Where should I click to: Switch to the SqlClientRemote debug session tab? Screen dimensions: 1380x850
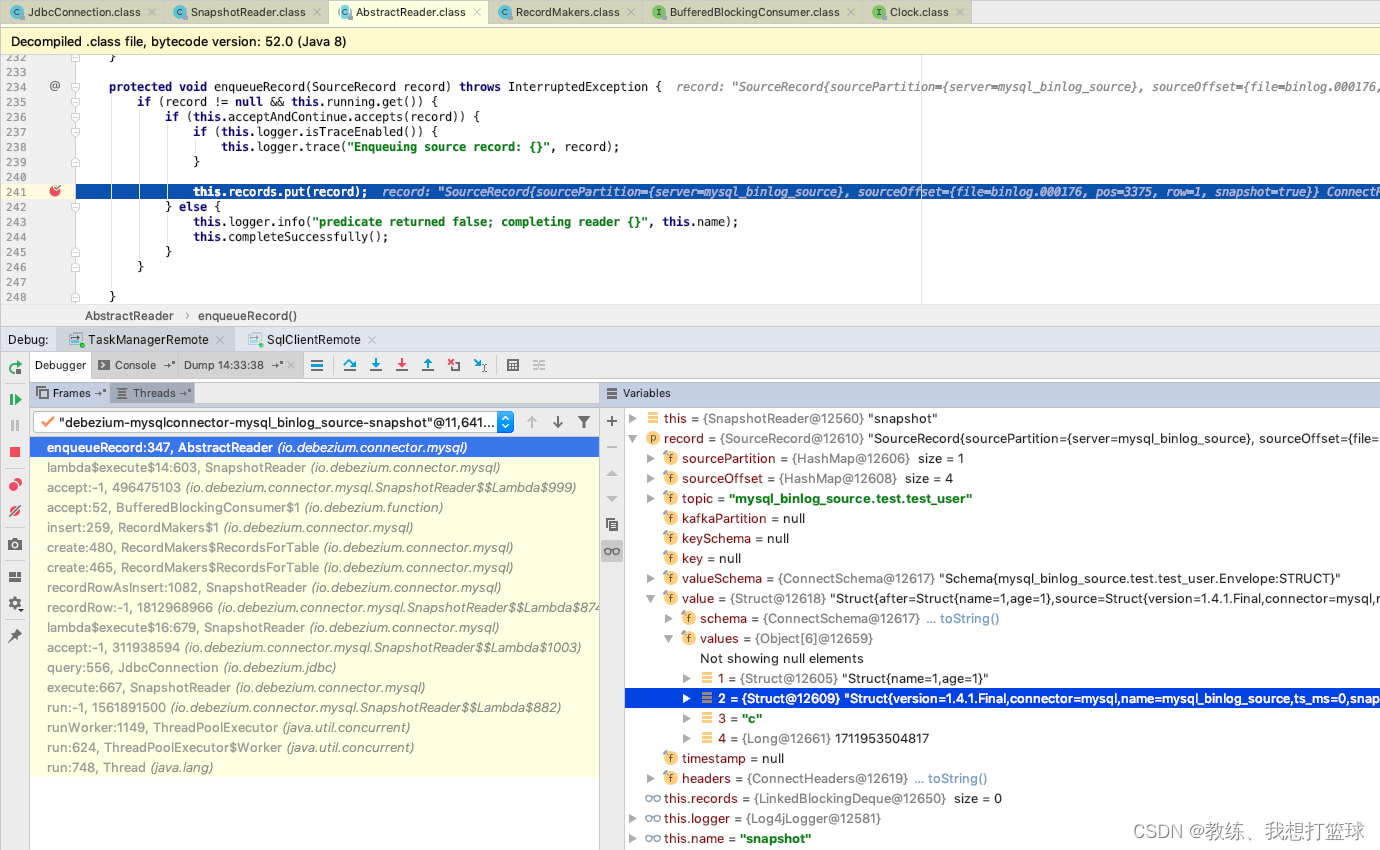(x=313, y=339)
